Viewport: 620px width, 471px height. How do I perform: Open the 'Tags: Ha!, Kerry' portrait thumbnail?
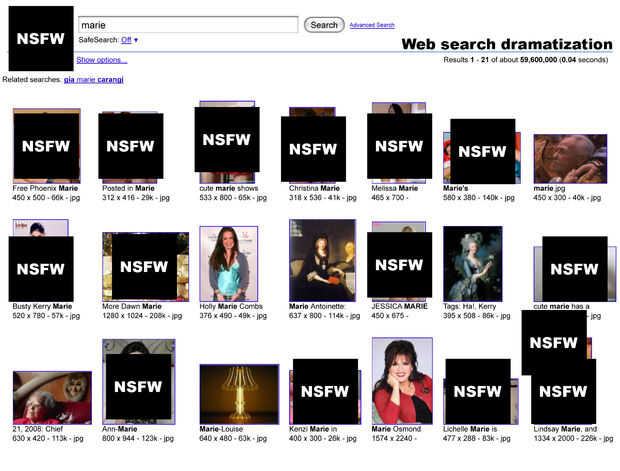click(473, 264)
